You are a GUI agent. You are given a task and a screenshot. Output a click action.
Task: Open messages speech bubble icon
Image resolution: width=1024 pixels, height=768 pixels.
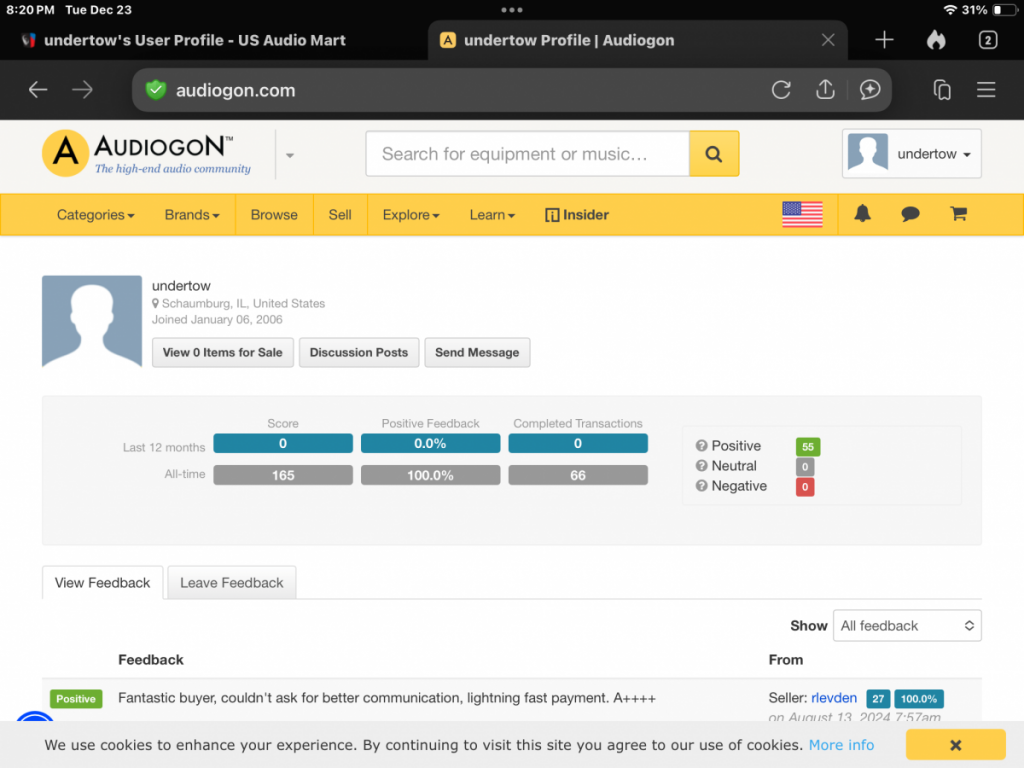tap(910, 214)
